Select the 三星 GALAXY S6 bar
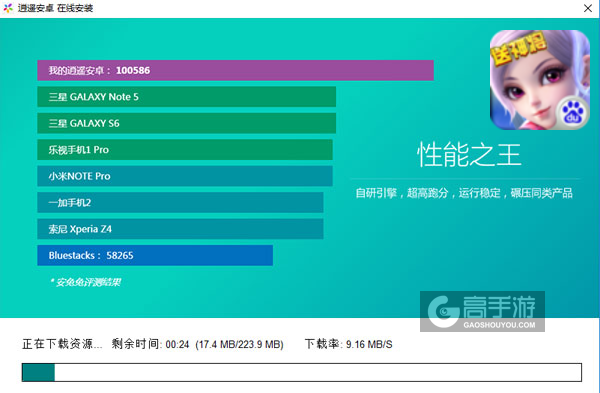Screen dimensions: 600x393 [x=187, y=123]
